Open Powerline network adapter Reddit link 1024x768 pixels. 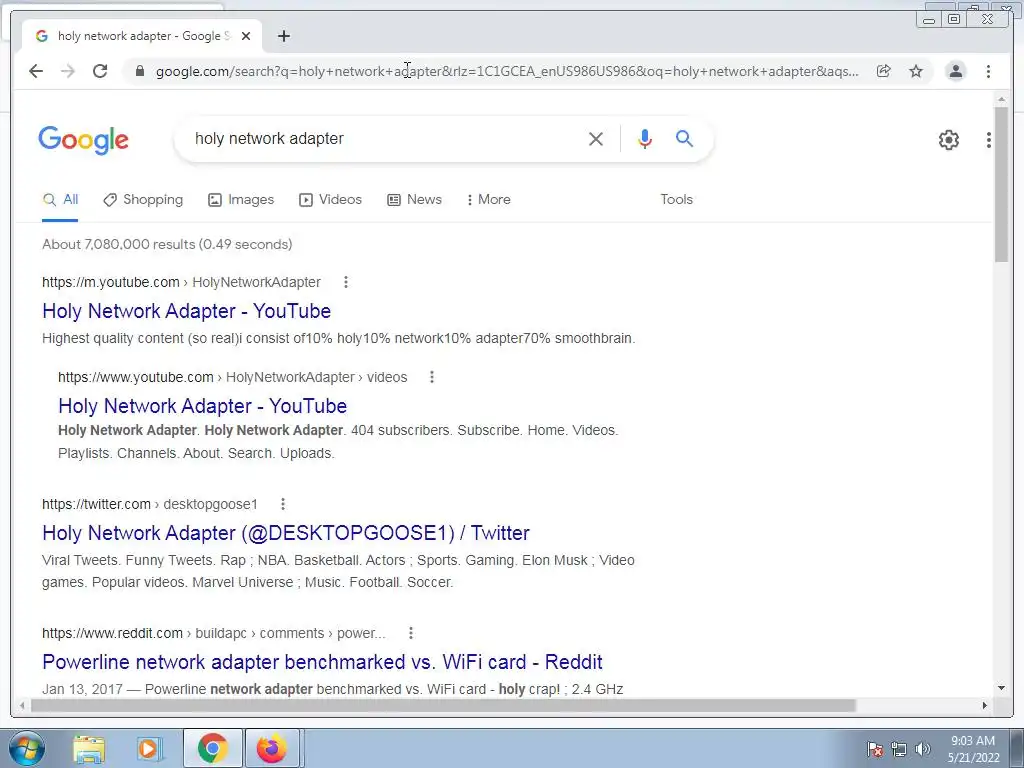click(323, 662)
